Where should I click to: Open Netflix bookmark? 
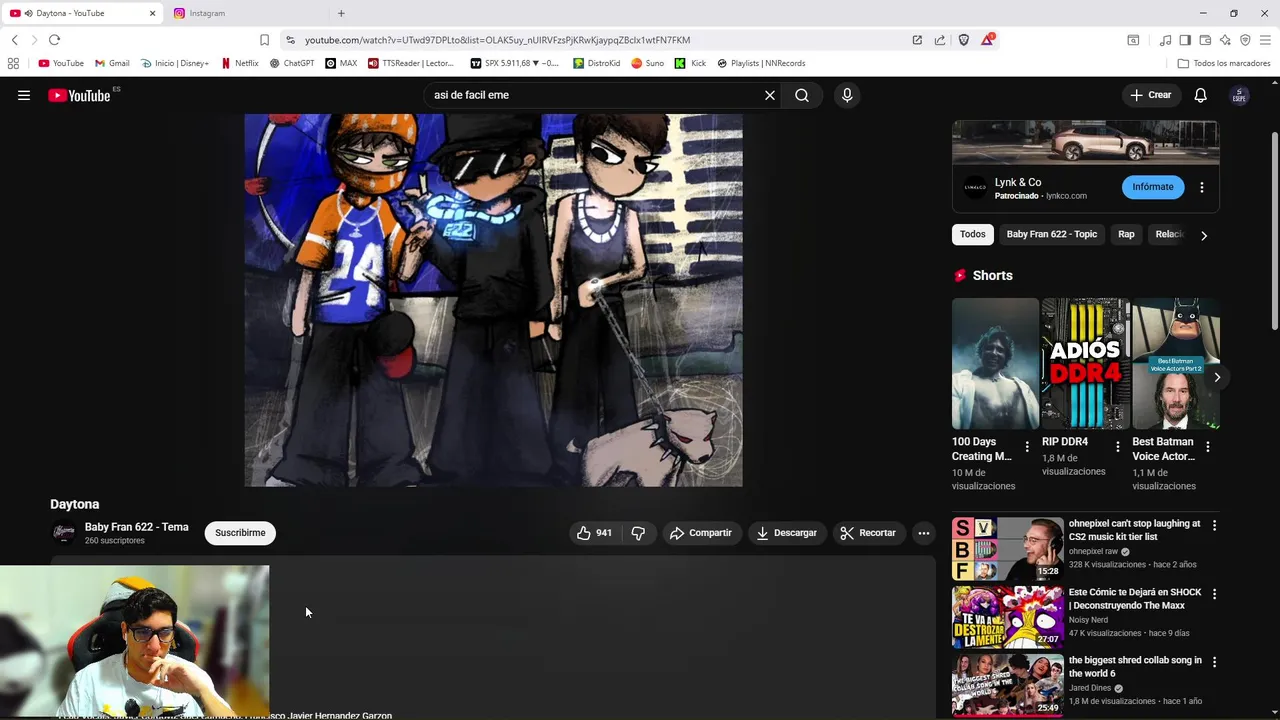point(240,63)
